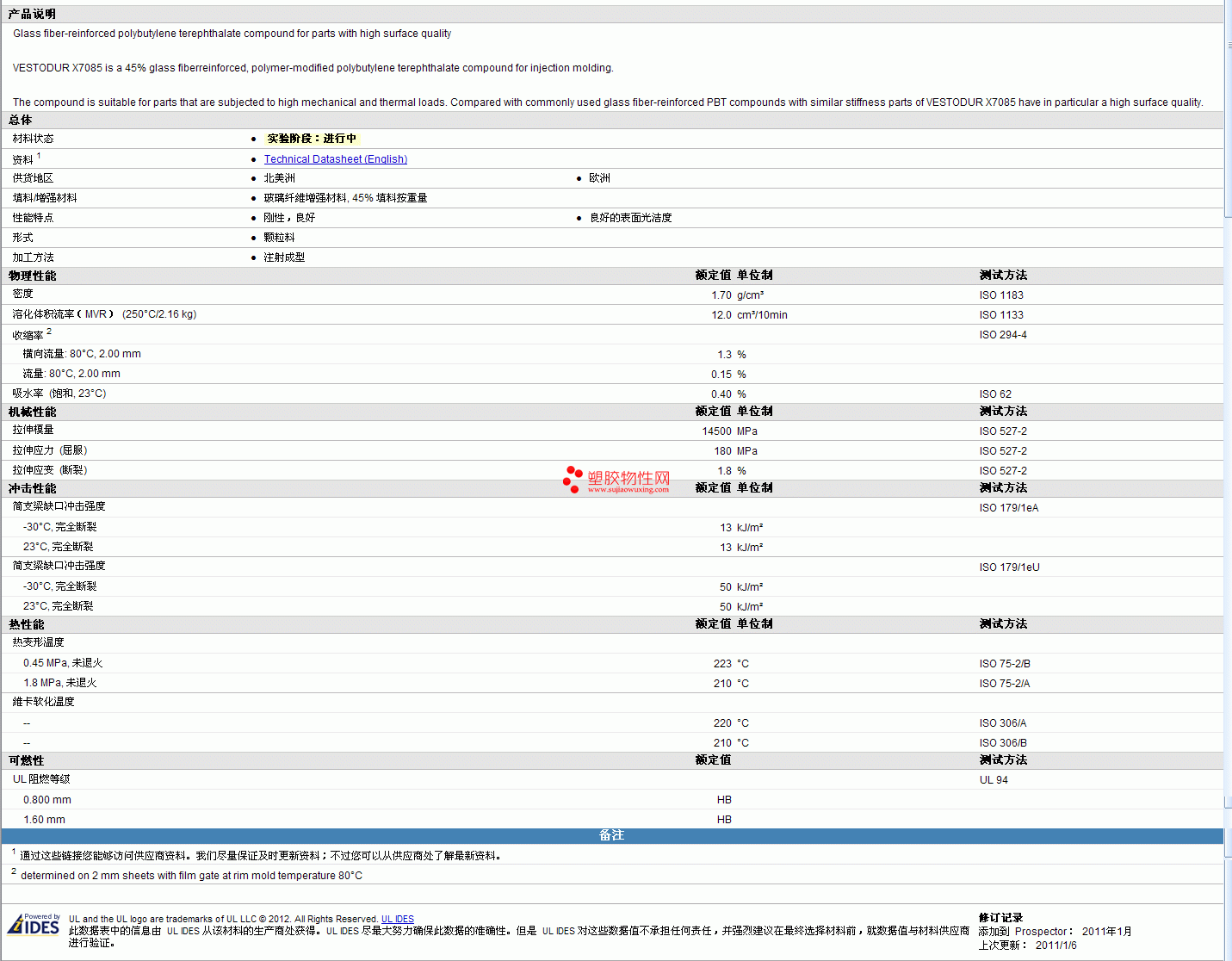The width and height of the screenshot is (1232, 961).
Task: Click the 冲击性能 section heading
Action: [x=33, y=488]
